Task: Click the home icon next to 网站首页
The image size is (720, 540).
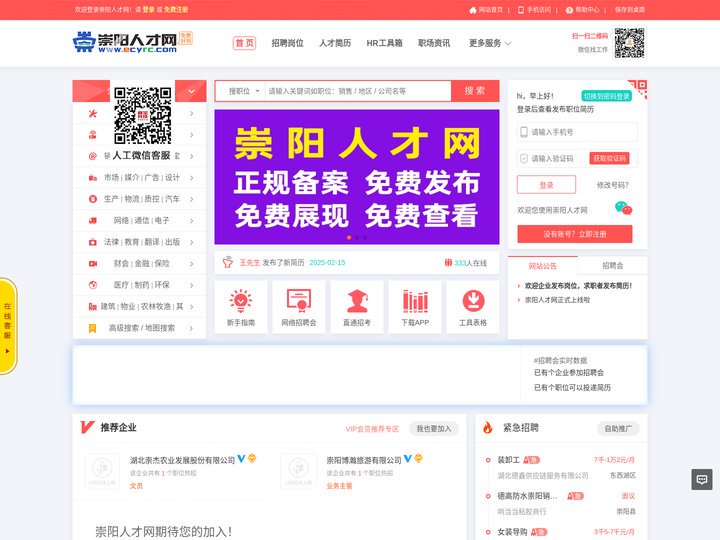Action: [x=472, y=10]
